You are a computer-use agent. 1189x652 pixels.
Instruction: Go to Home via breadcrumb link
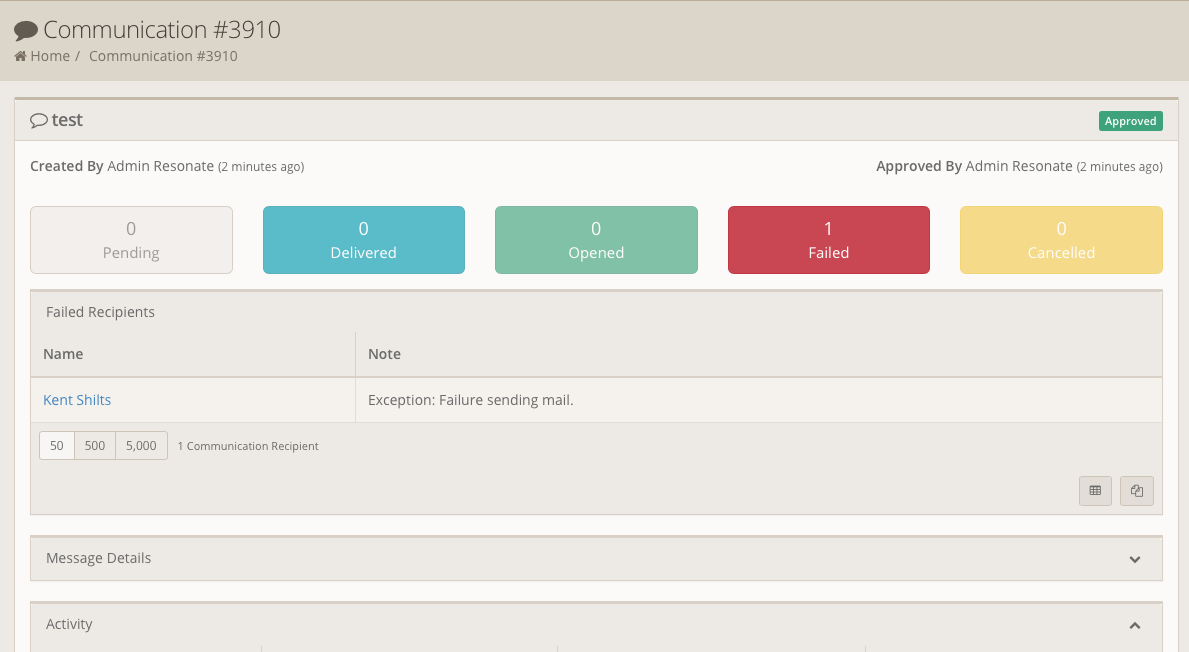tap(49, 56)
